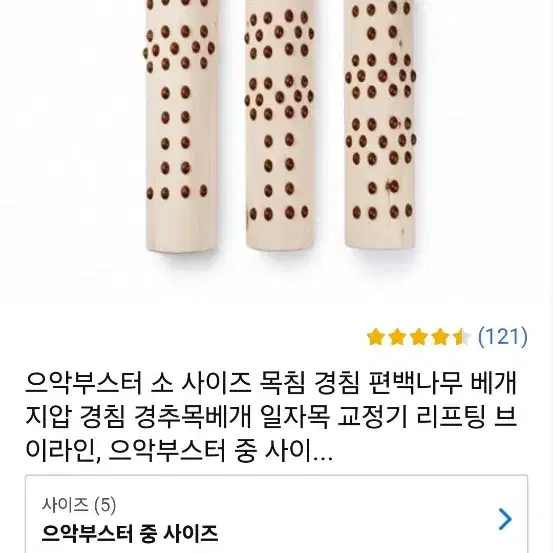Viewport: 553px width, 553px height.
Task: Tap the middle wooden neck pillow image
Action: pyautogui.click(x=280, y=123)
